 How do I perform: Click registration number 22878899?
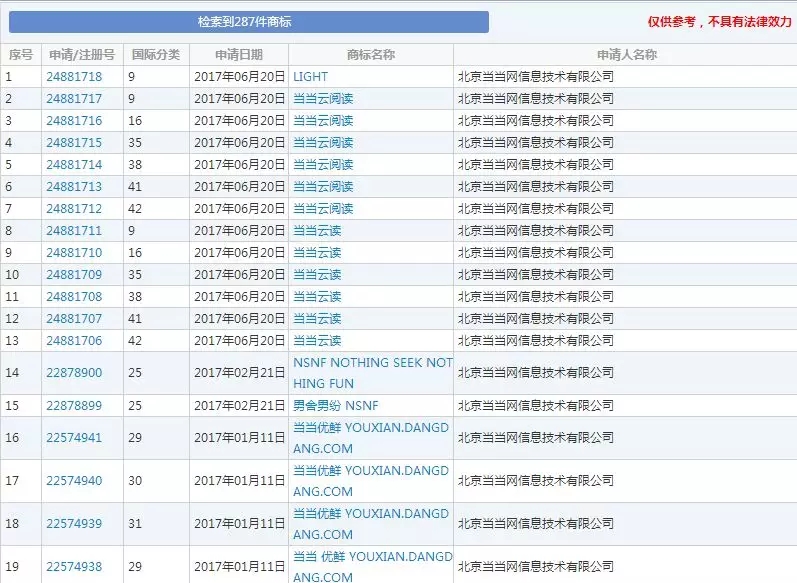coord(74,405)
